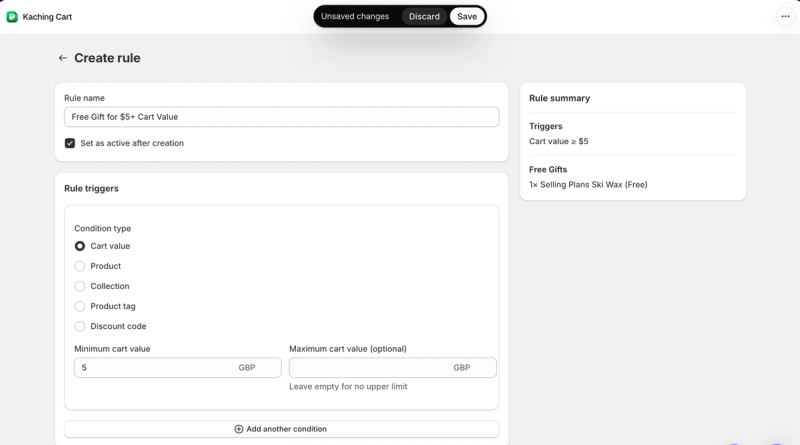The height and width of the screenshot is (445, 800).
Task: Select the Cart value condition type
Action: click(80, 246)
